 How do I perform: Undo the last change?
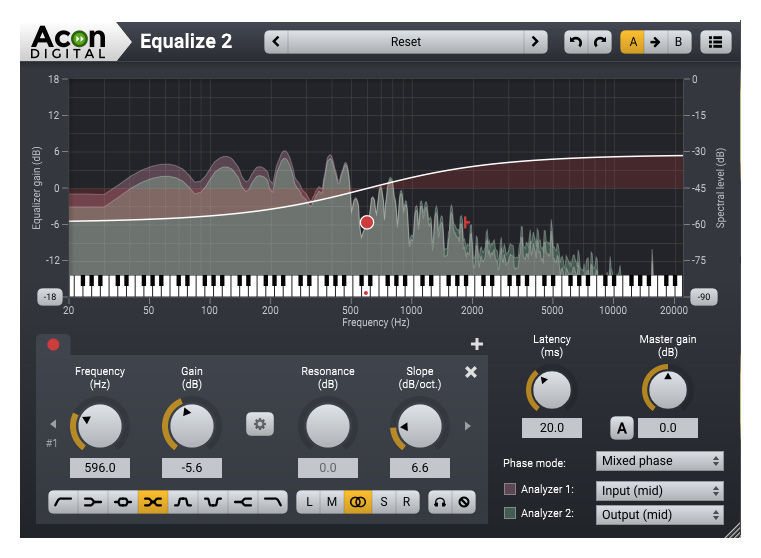tap(576, 42)
